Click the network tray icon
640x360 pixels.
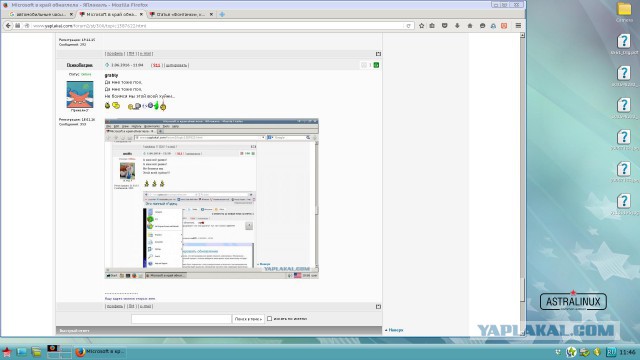click(584, 352)
